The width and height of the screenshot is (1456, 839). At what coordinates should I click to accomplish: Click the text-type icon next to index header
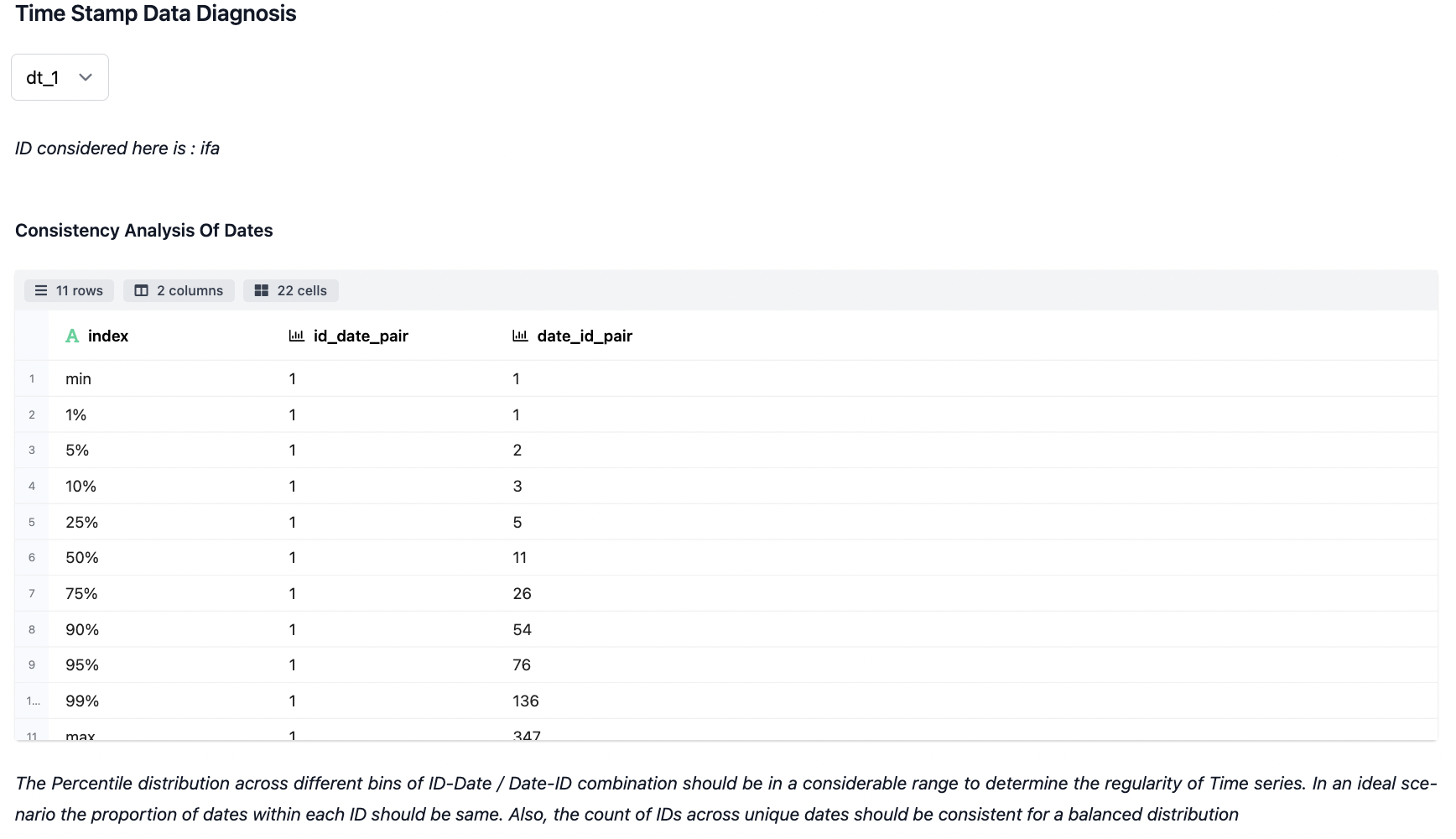pos(72,336)
